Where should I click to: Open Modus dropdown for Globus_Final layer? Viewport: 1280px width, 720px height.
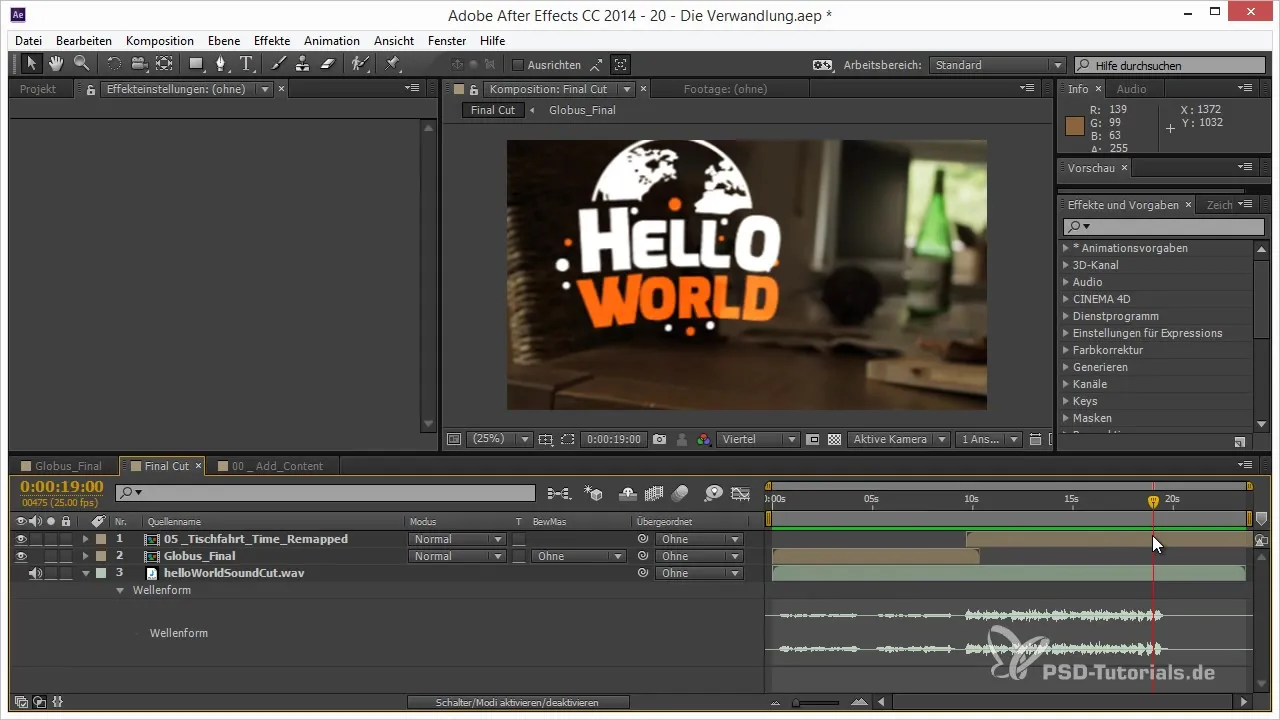pyautogui.click(x=456, y=556)
